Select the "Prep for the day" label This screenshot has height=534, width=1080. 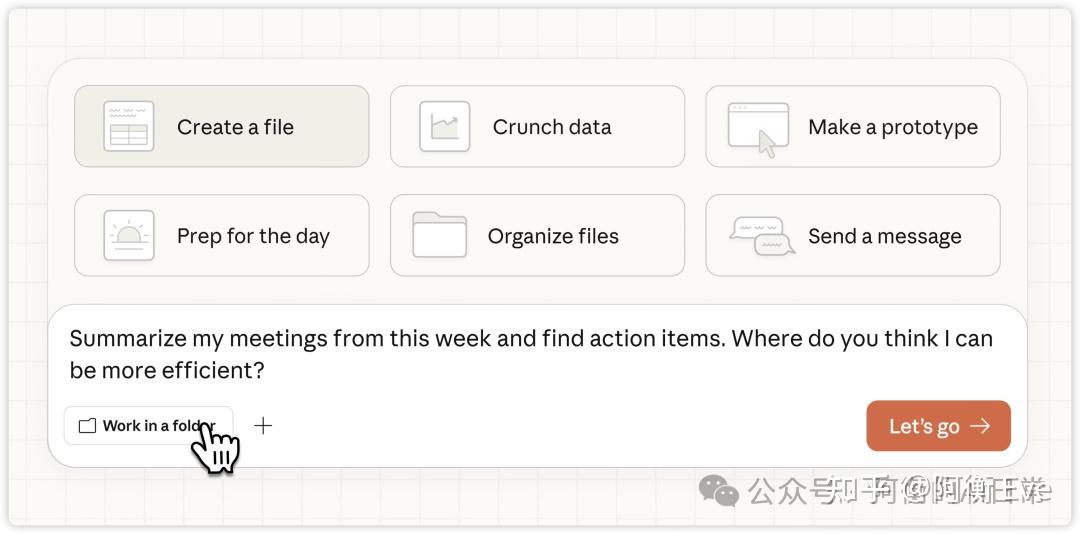(253, 236)
